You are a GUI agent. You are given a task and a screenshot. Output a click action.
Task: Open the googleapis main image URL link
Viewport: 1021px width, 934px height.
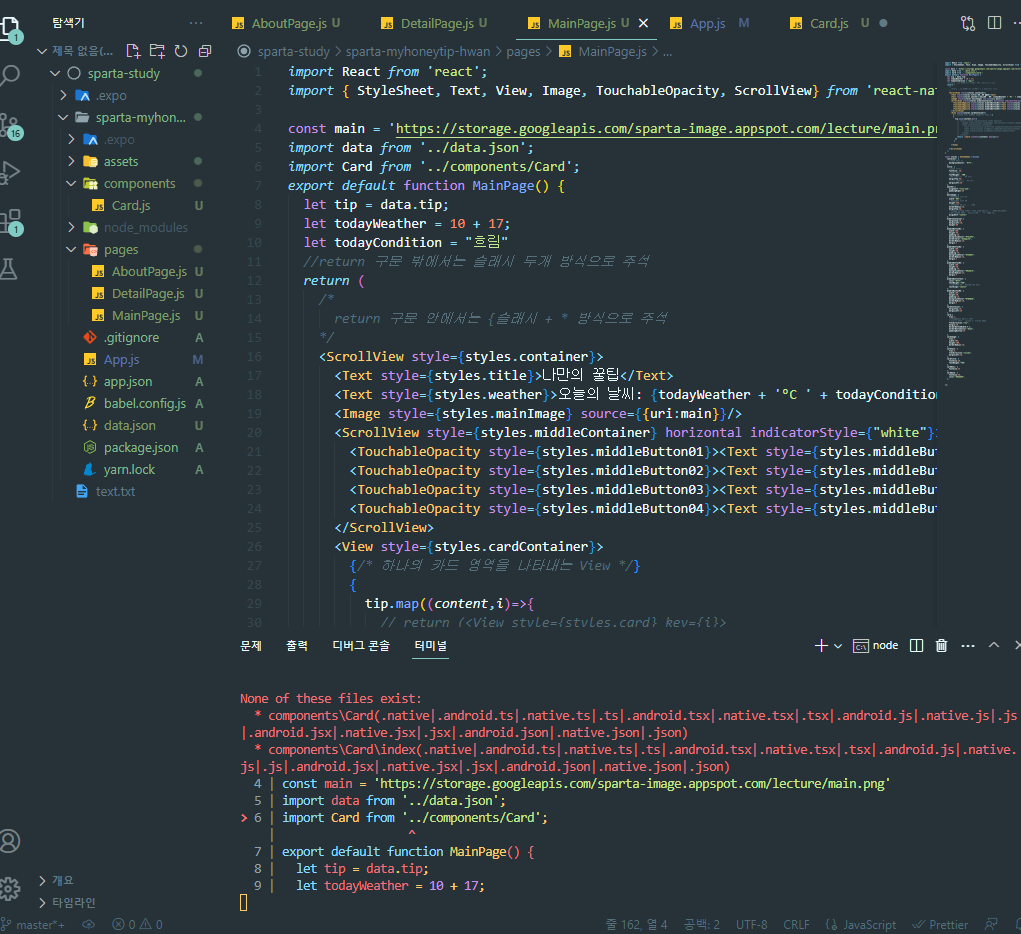click(666, 129)
